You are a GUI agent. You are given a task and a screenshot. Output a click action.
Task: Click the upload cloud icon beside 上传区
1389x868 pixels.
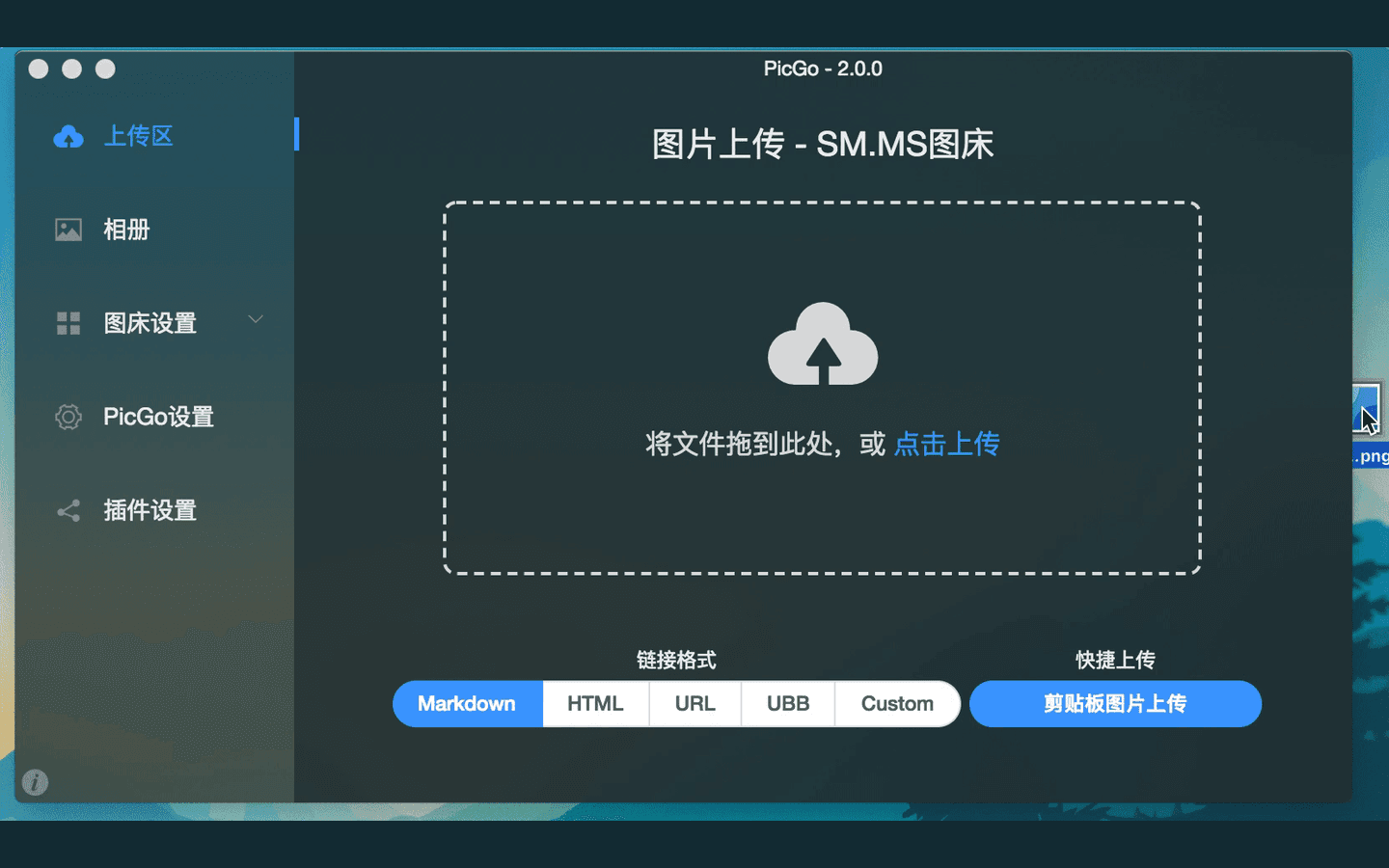(68, 137)
